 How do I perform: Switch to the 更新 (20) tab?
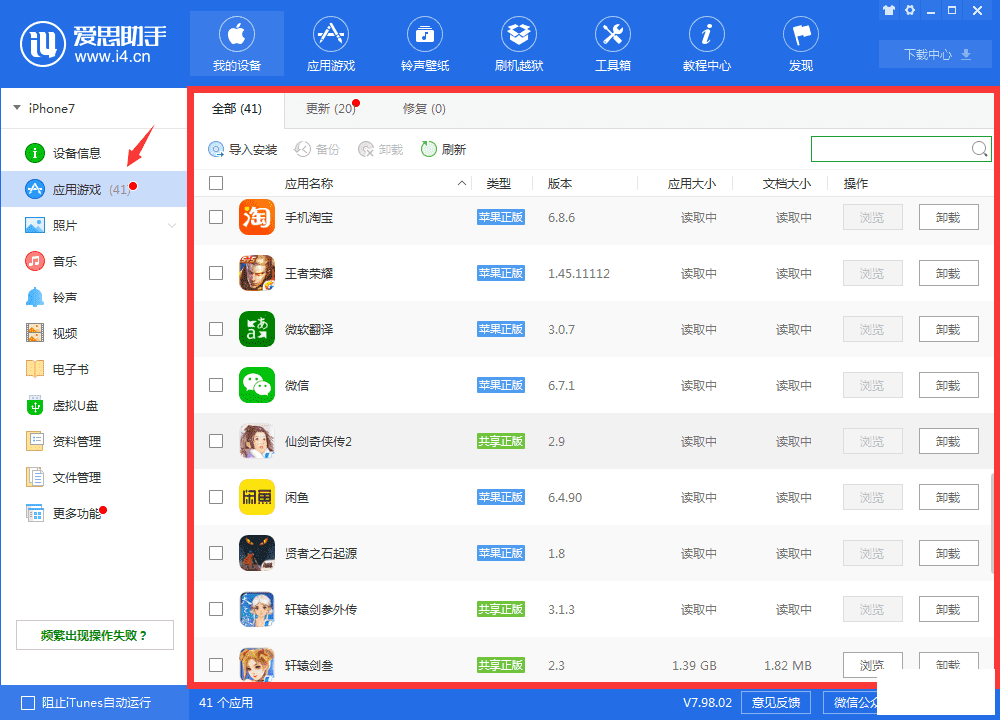(332, 109)
